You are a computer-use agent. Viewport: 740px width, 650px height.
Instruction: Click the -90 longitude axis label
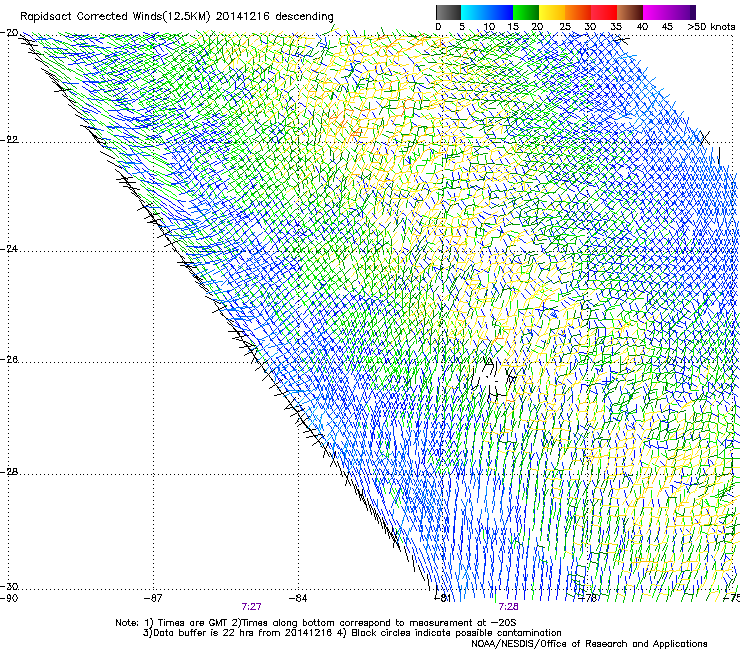(x=9, y=598)
